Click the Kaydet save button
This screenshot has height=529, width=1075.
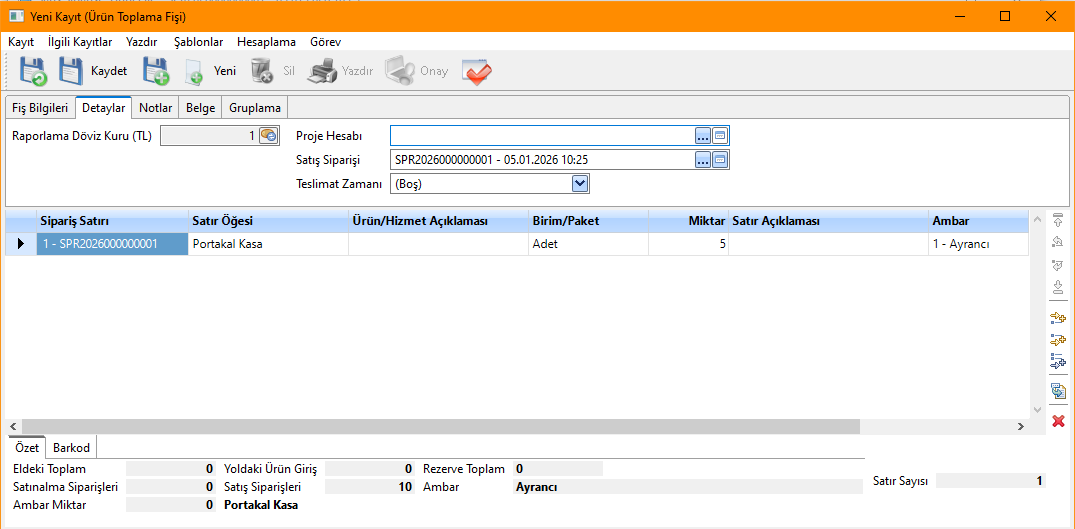[x=93, y=72]
